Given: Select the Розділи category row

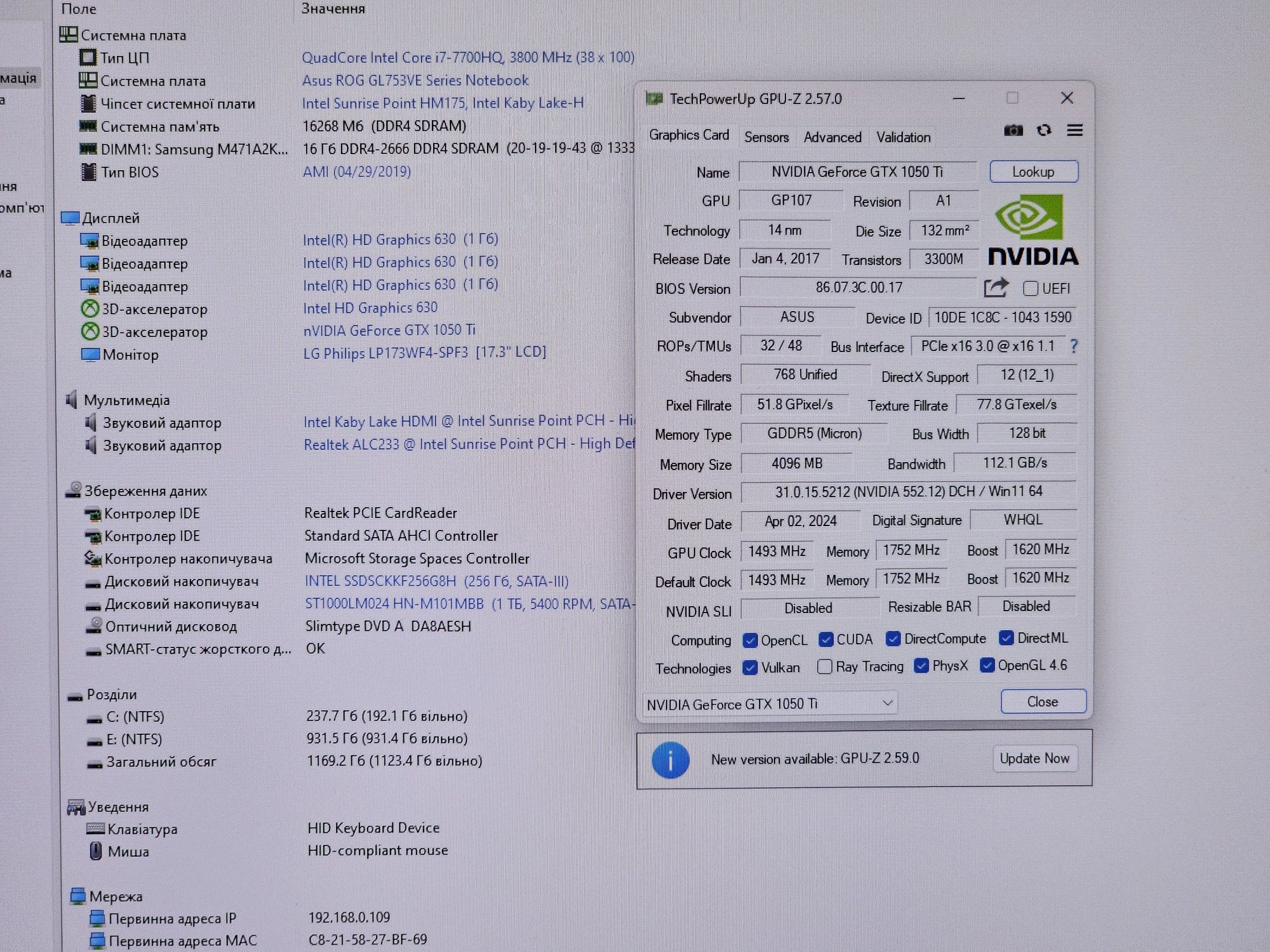Looking at the screenshot, I should [102, 694].
